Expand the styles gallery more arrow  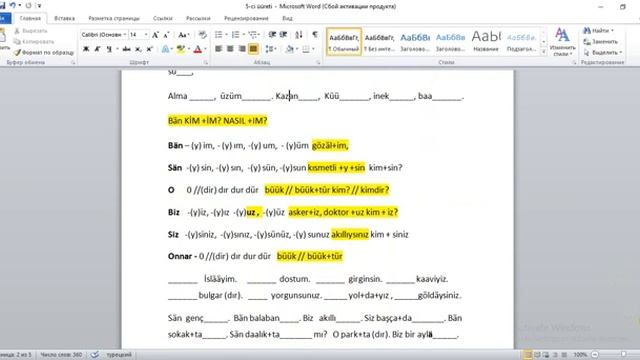(543, 52)
